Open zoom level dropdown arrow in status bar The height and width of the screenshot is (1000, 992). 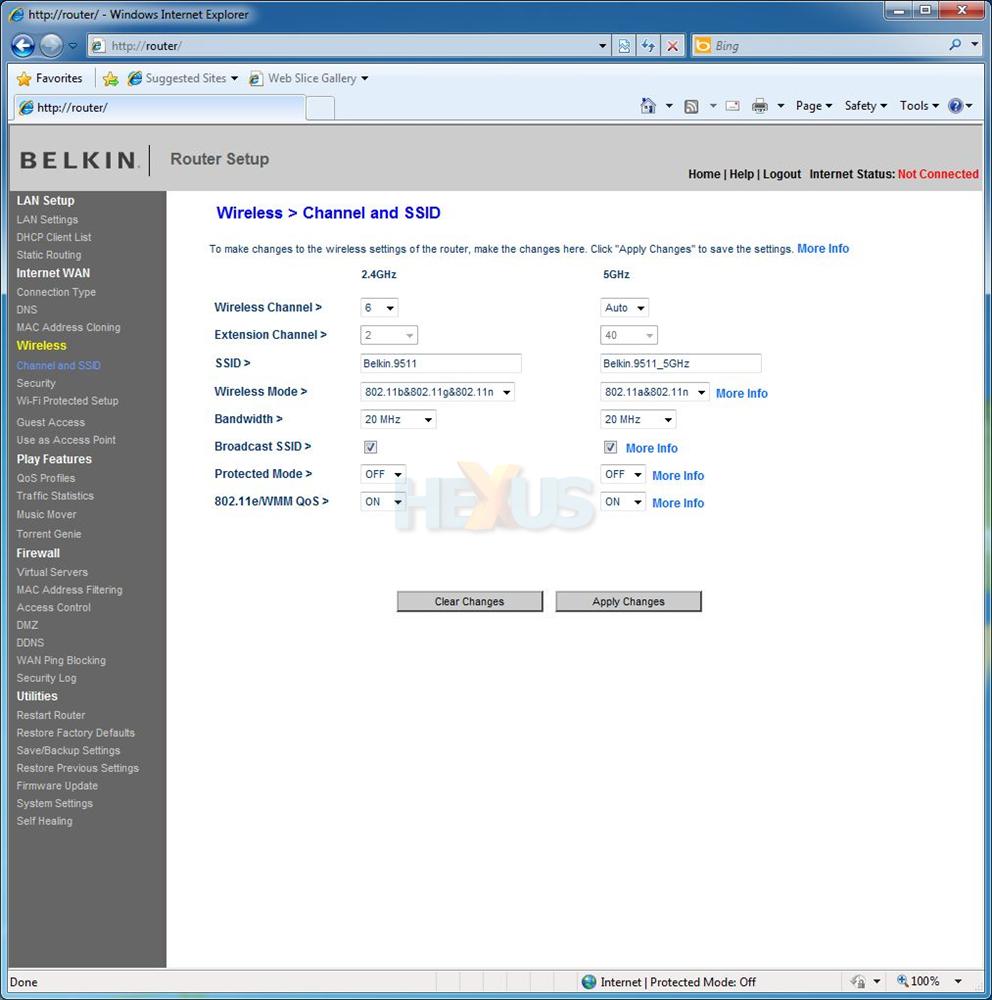[958, 982]
